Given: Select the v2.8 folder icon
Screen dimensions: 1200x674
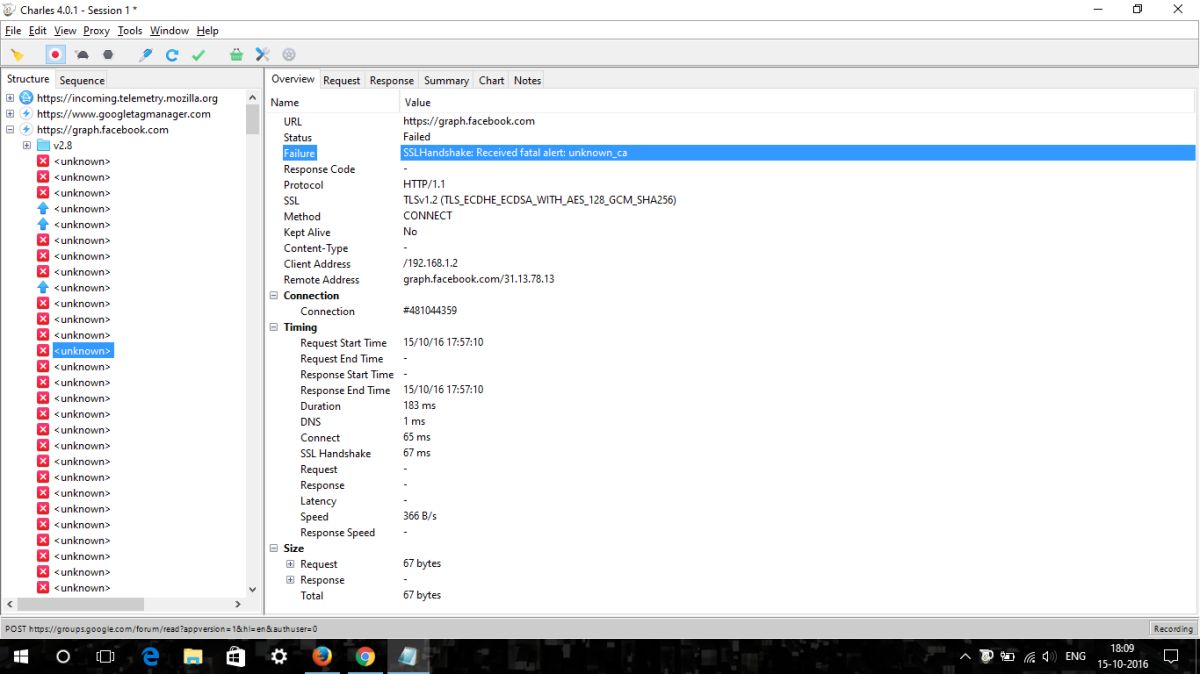Looking at the screenshot, I should [43, 146].
